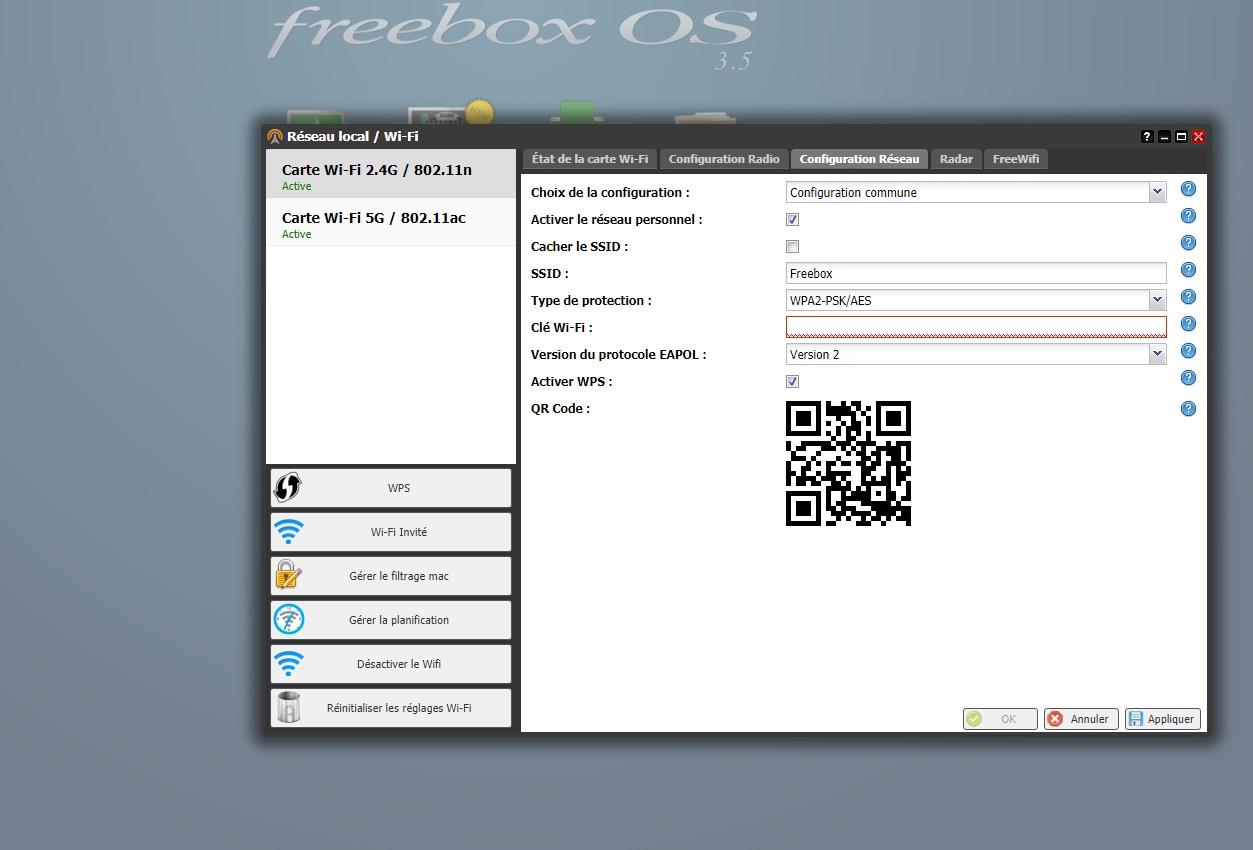
Task: Open Version du protocole EAPOL dropdown
Action: [x=1157, y=354]
